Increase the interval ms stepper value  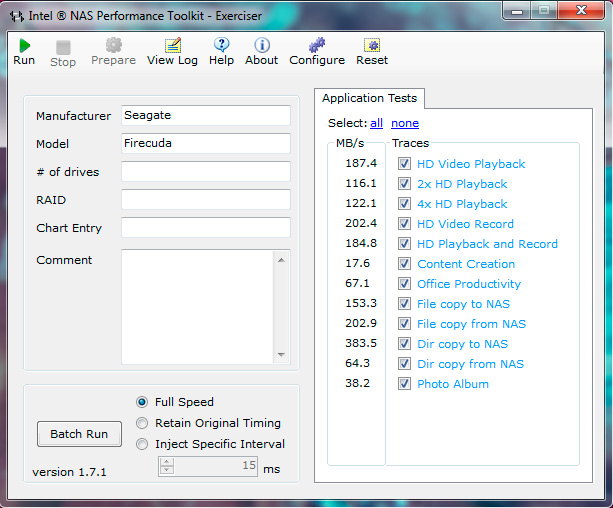(x=167, y=461)
